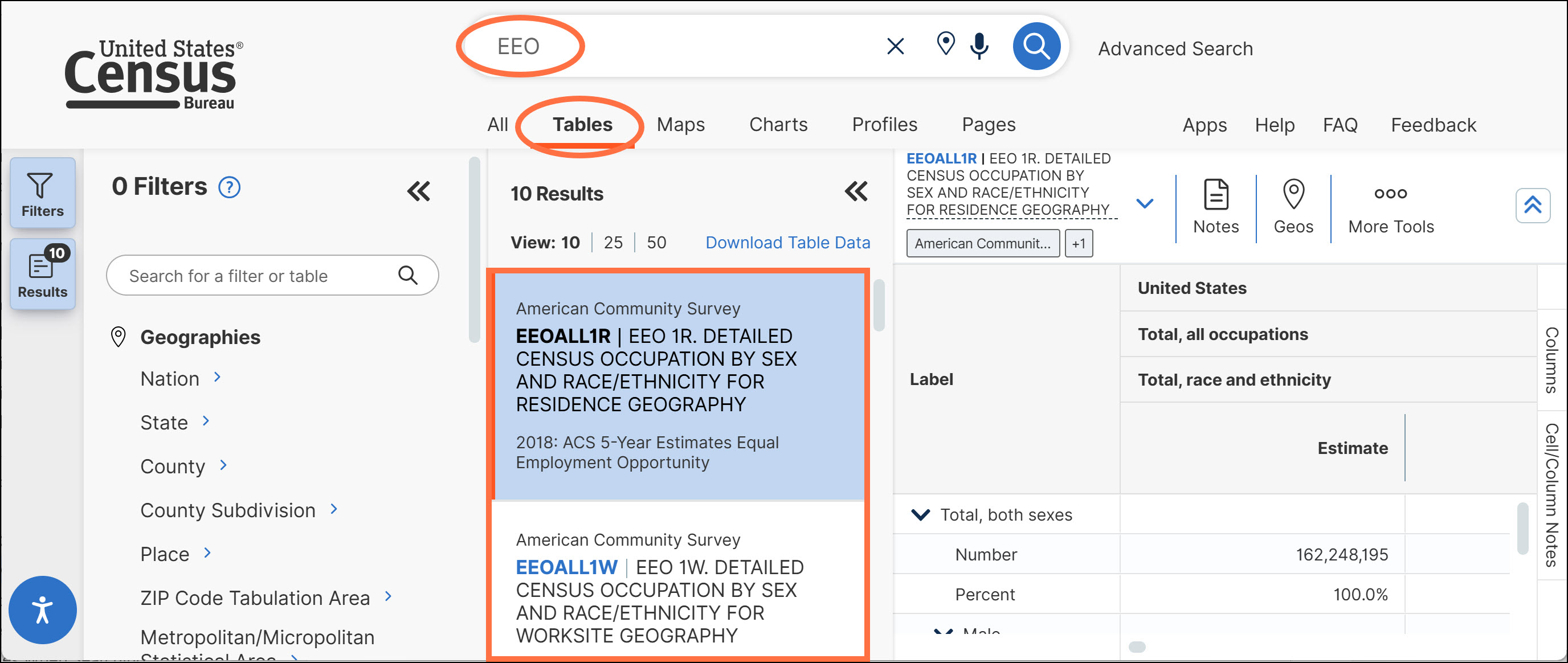Click the table horizontal scrollbar thumb
The width and height of the screenshot is (1568, 663).
(1137, 646)
